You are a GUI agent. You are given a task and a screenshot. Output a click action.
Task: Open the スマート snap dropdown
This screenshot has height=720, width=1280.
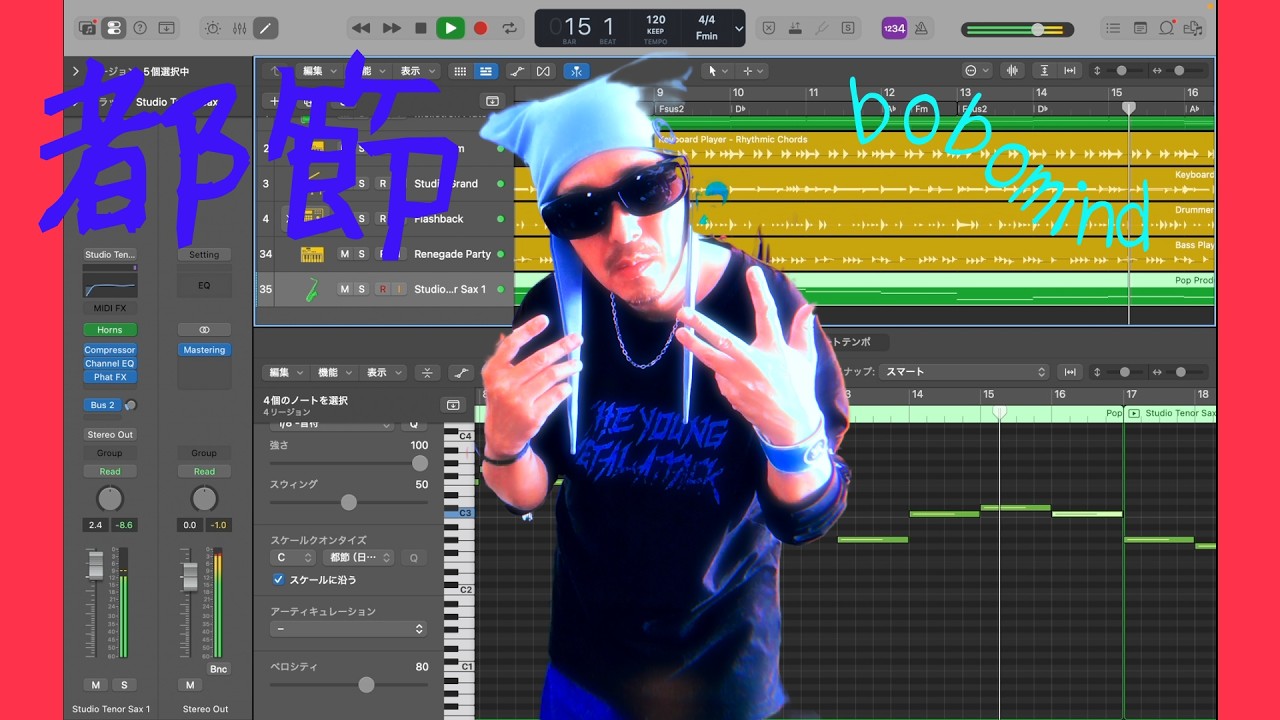(x=964, y=372)
